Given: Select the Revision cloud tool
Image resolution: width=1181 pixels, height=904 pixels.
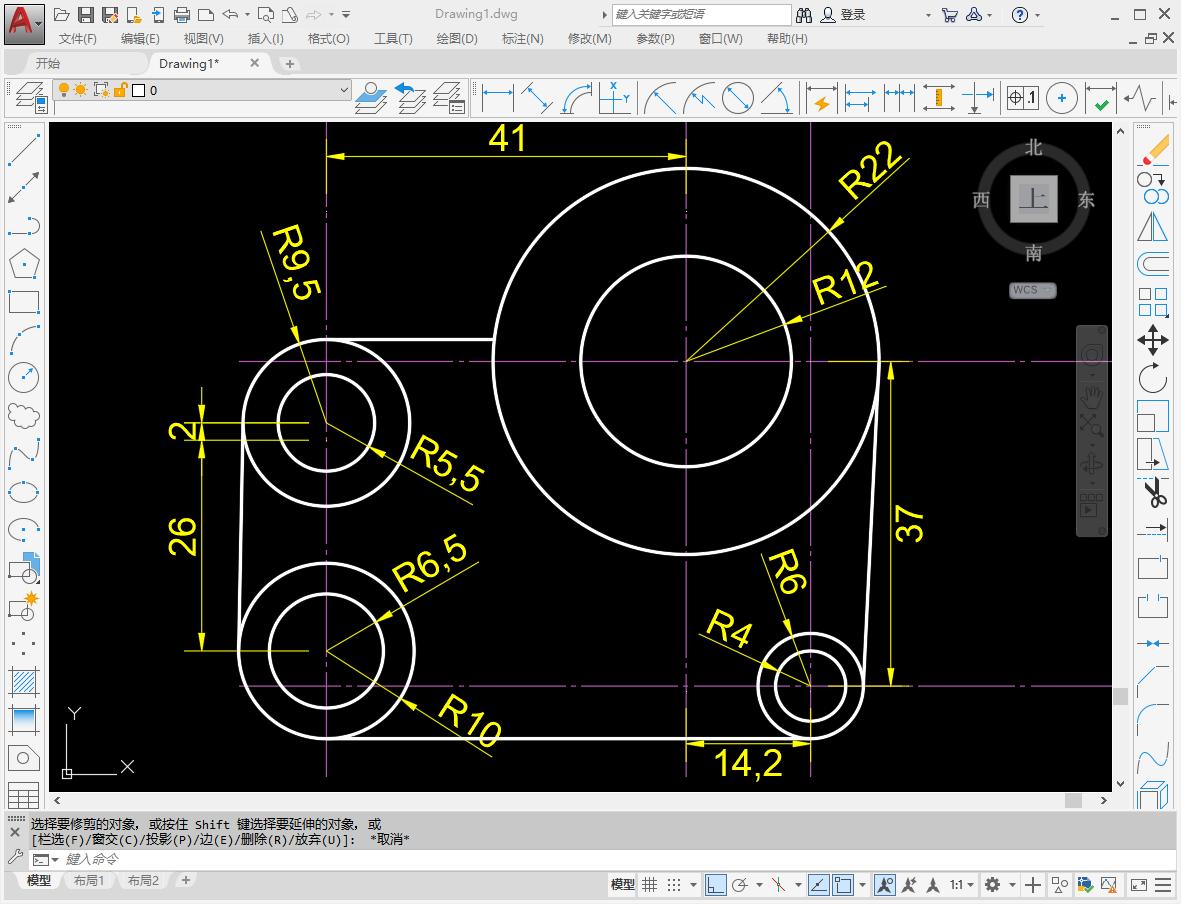Looking at the screenshot, I should (x=23, y=415).
